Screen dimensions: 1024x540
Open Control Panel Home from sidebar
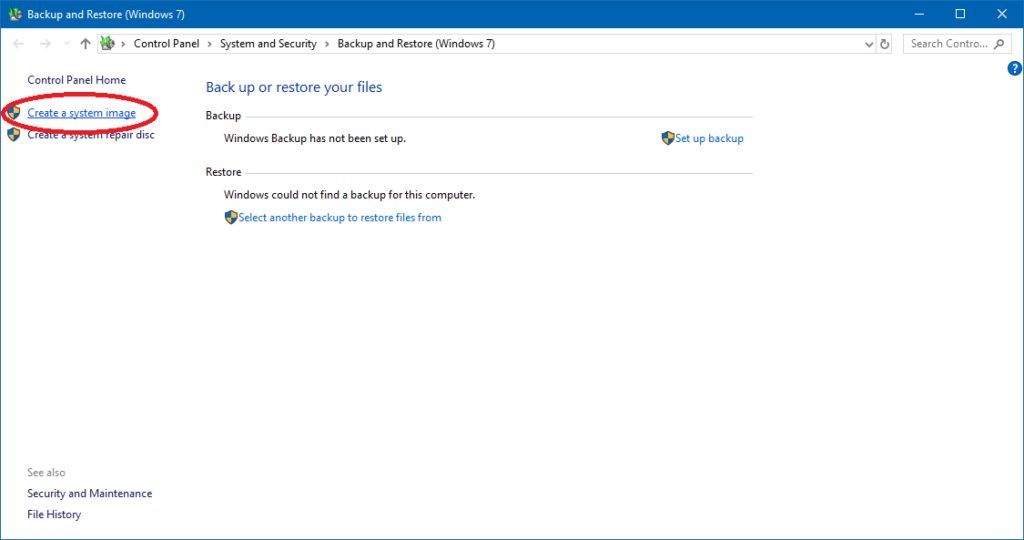[76, 80]
